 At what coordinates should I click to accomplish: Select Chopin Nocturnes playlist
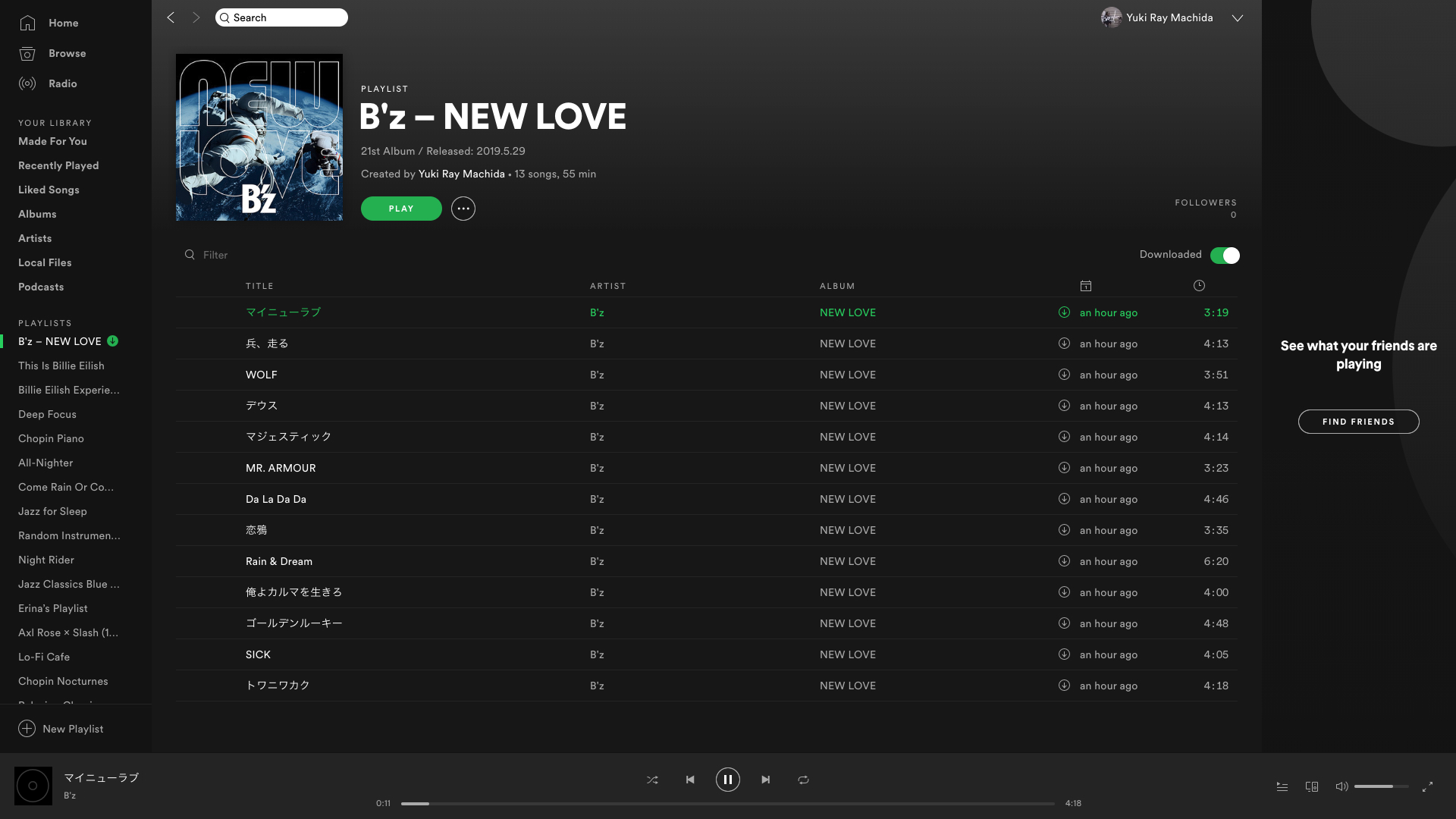[63, 681]
